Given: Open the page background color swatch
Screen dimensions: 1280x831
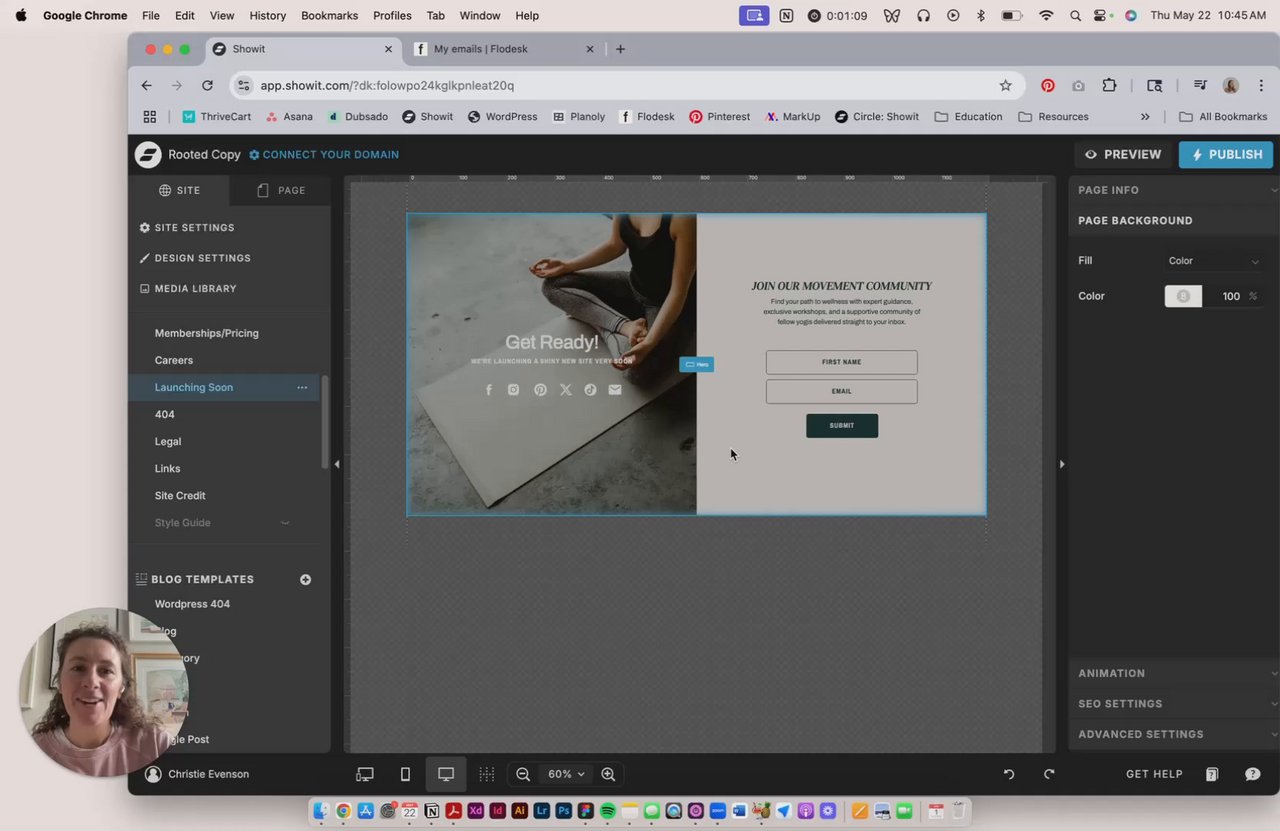Looking at the screenshot, I should tap(1183, 296).
